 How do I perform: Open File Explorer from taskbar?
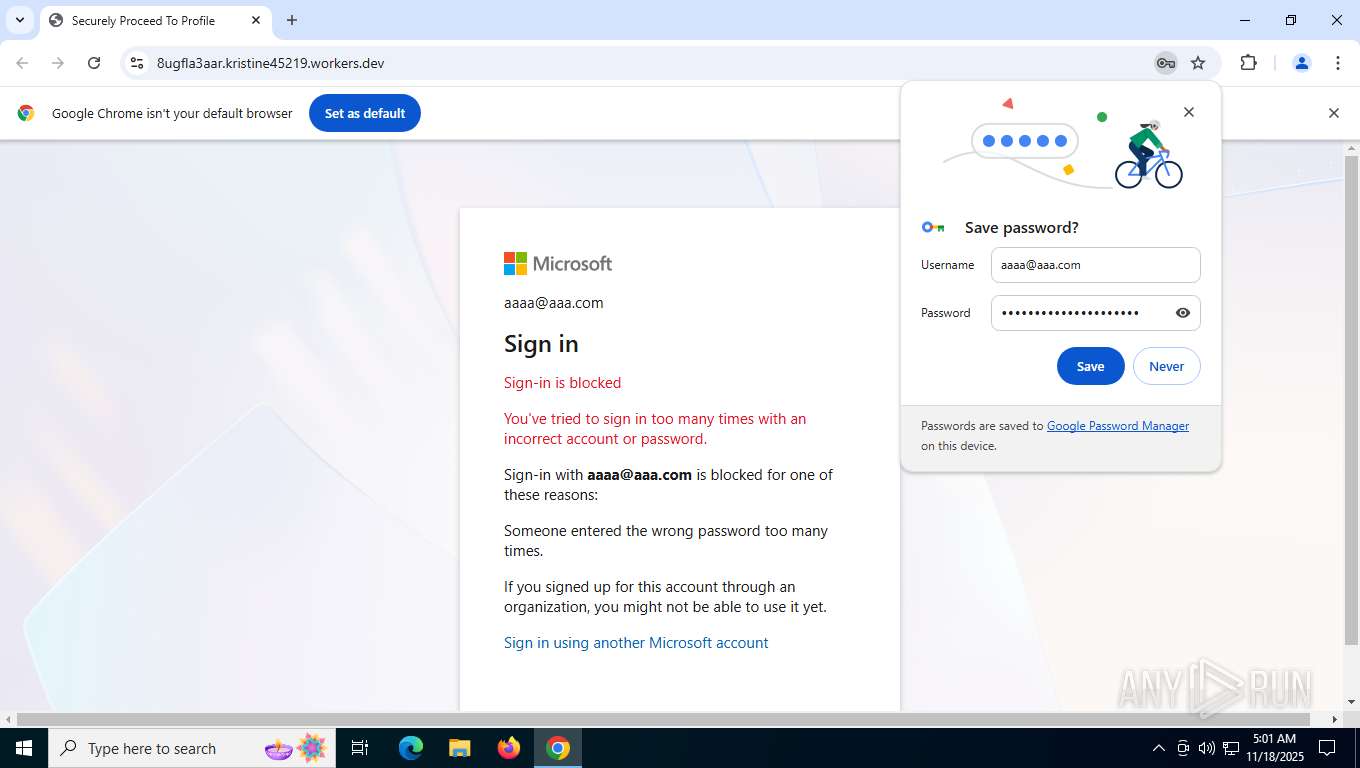pyautogui.click(x=459, y=748)
